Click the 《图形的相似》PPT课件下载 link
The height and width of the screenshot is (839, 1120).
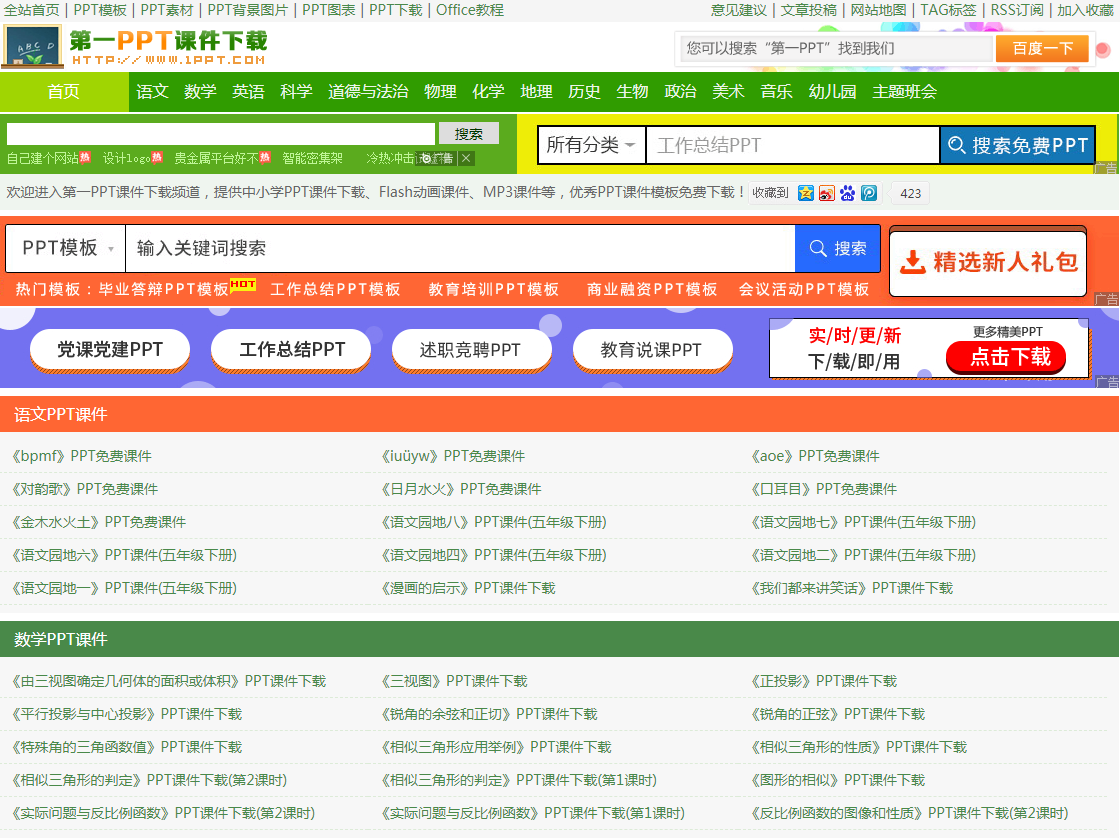tap(838, 780)
